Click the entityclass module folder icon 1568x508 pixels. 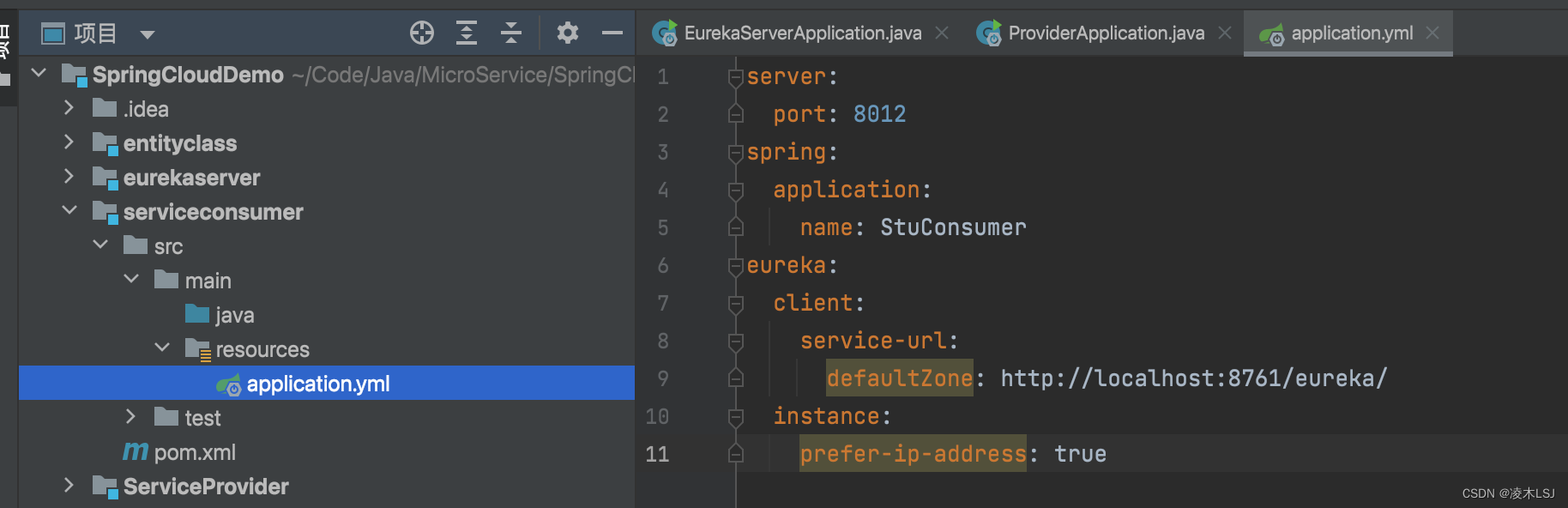click(x=106, y=143)
